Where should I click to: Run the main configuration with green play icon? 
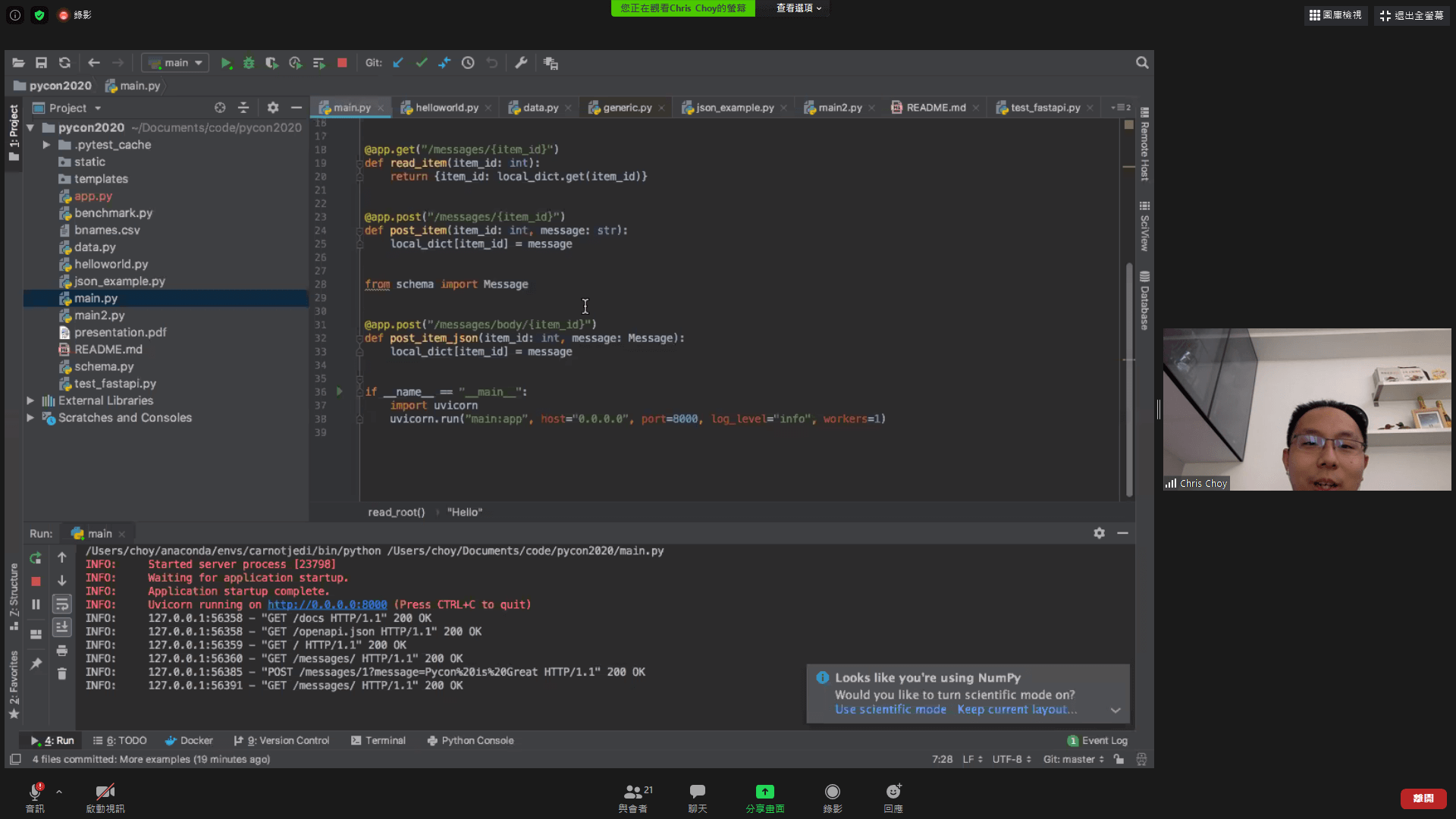226,63
